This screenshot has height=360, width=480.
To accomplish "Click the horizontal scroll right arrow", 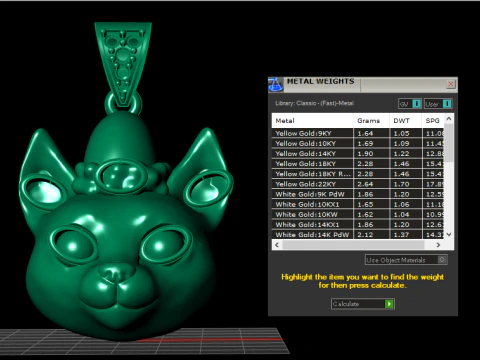I will tap(438, 245).
